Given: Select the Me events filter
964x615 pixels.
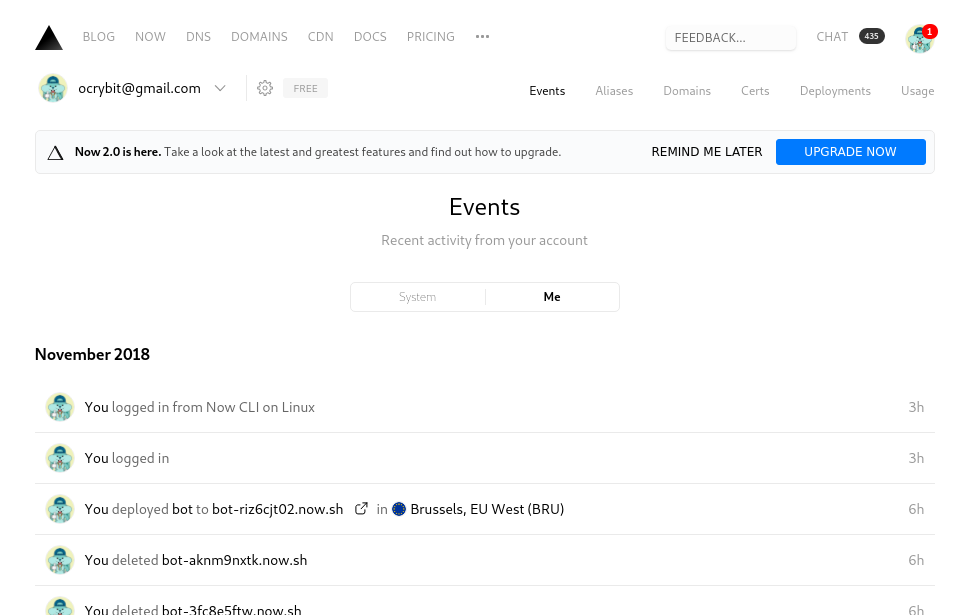Looking at the screenshot, I should tap(552, 297).
